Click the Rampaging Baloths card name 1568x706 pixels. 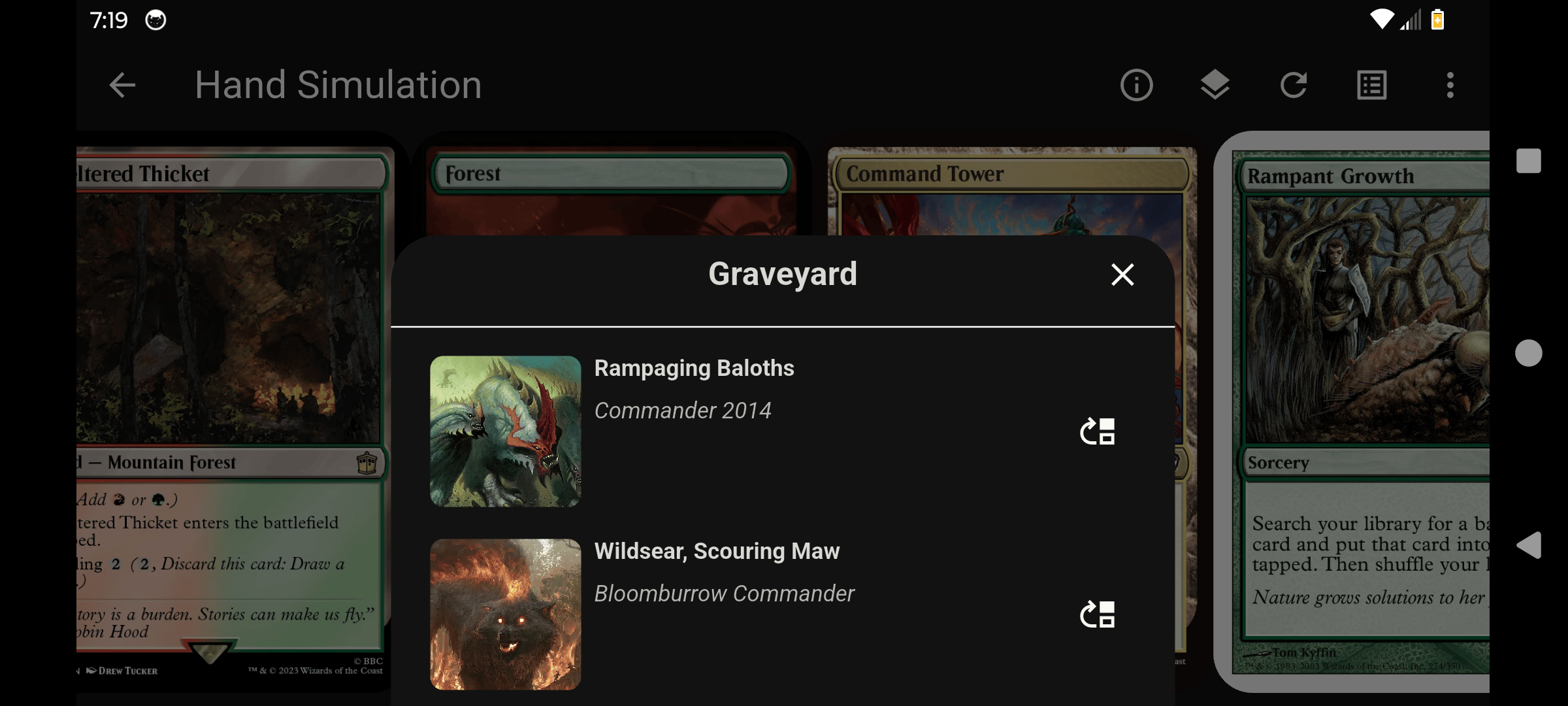[694, 368]
